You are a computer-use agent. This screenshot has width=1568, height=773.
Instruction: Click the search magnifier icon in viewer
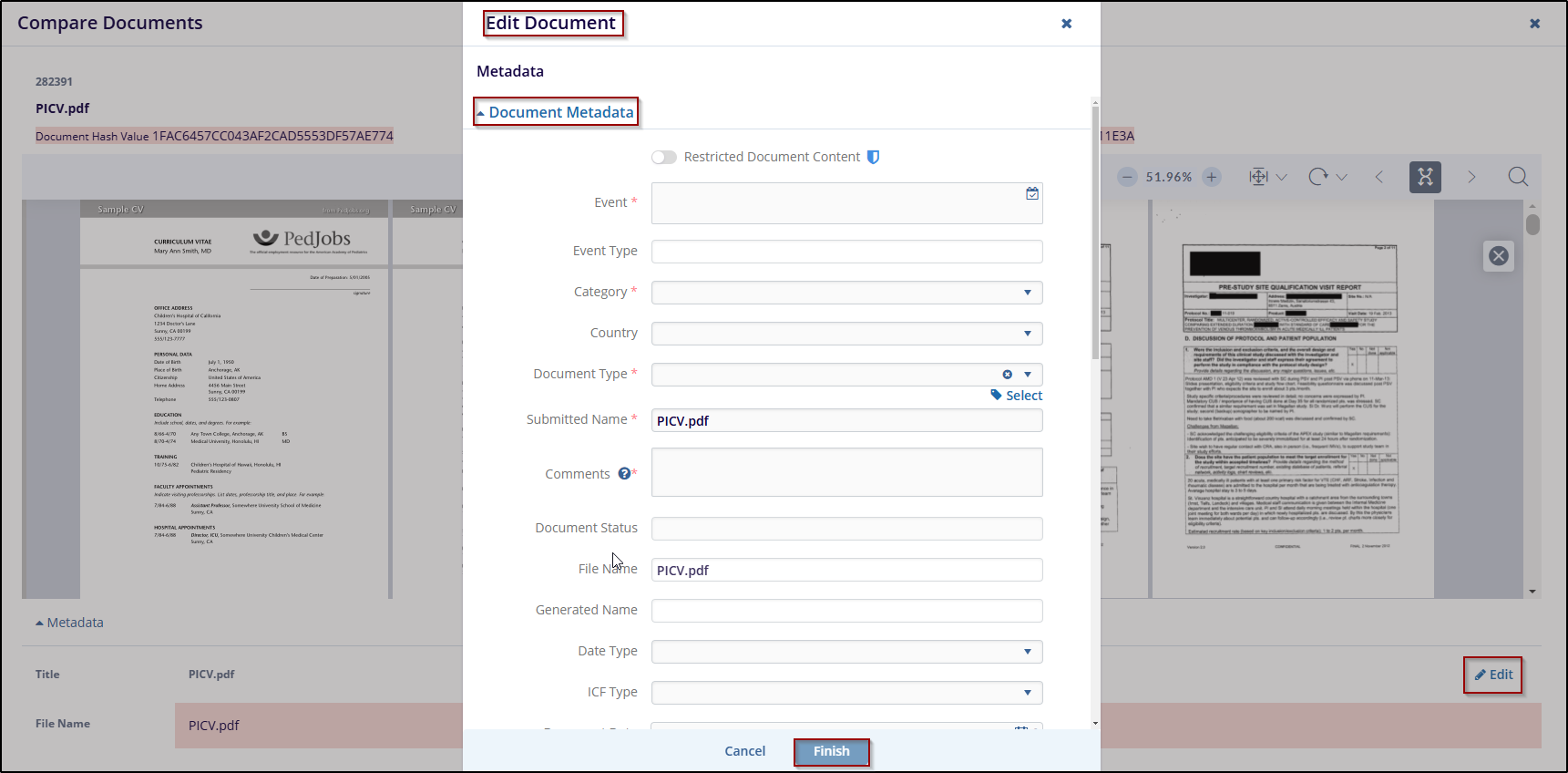pyautogui.click(x=1517, y=177)
